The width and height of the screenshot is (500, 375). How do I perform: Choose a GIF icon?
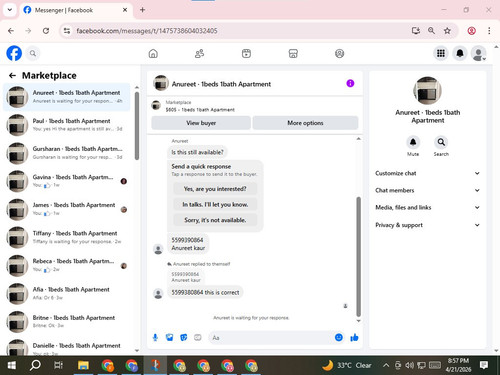198,338
